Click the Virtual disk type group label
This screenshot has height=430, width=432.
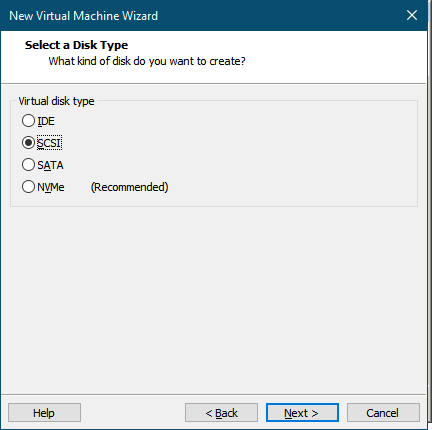click(56, 101)
